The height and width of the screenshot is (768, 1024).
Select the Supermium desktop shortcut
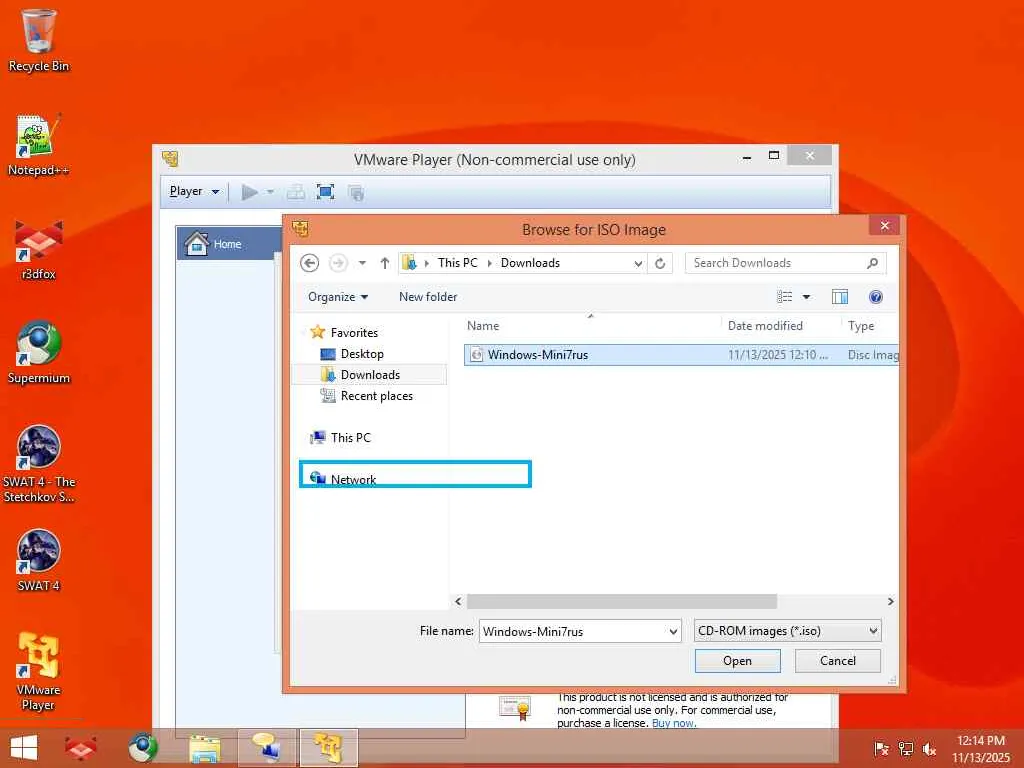(x=39, y=353)
